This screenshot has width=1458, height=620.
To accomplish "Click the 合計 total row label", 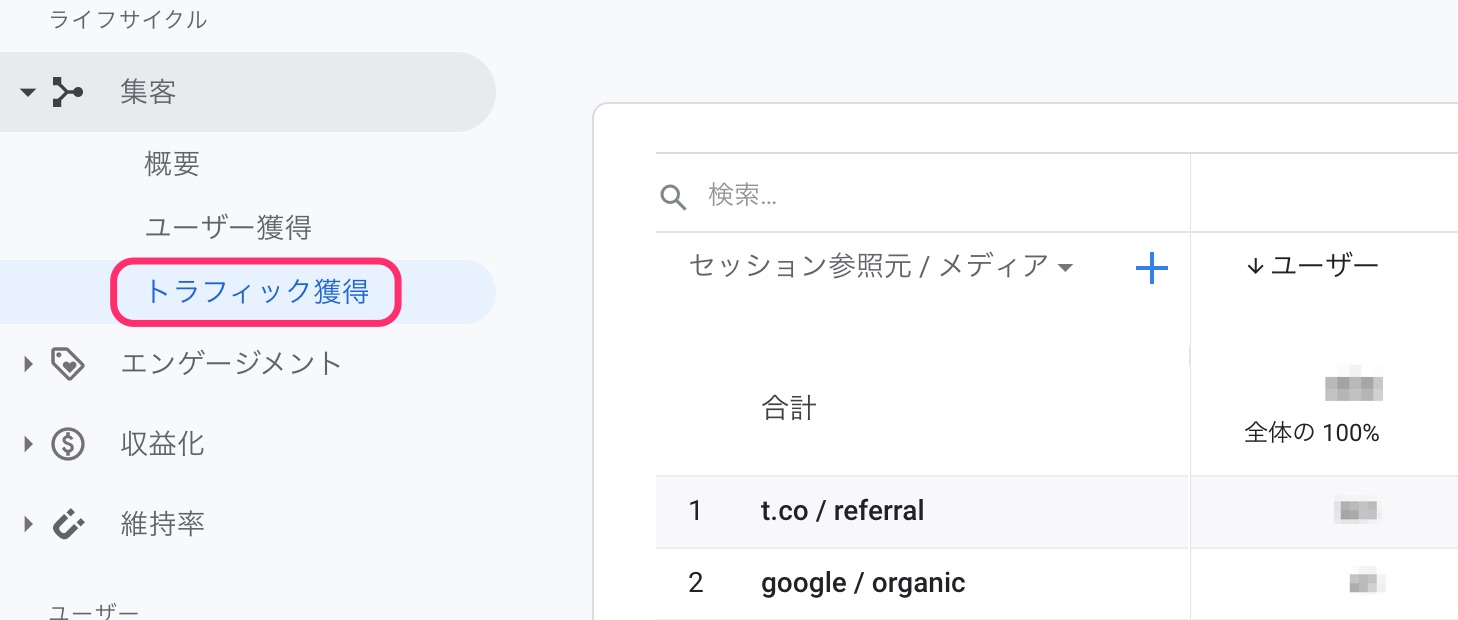I will (789, 408).
